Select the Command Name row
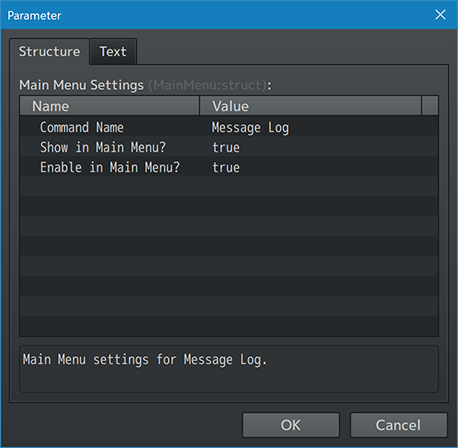458x448 pixels. tap(229, 127)
